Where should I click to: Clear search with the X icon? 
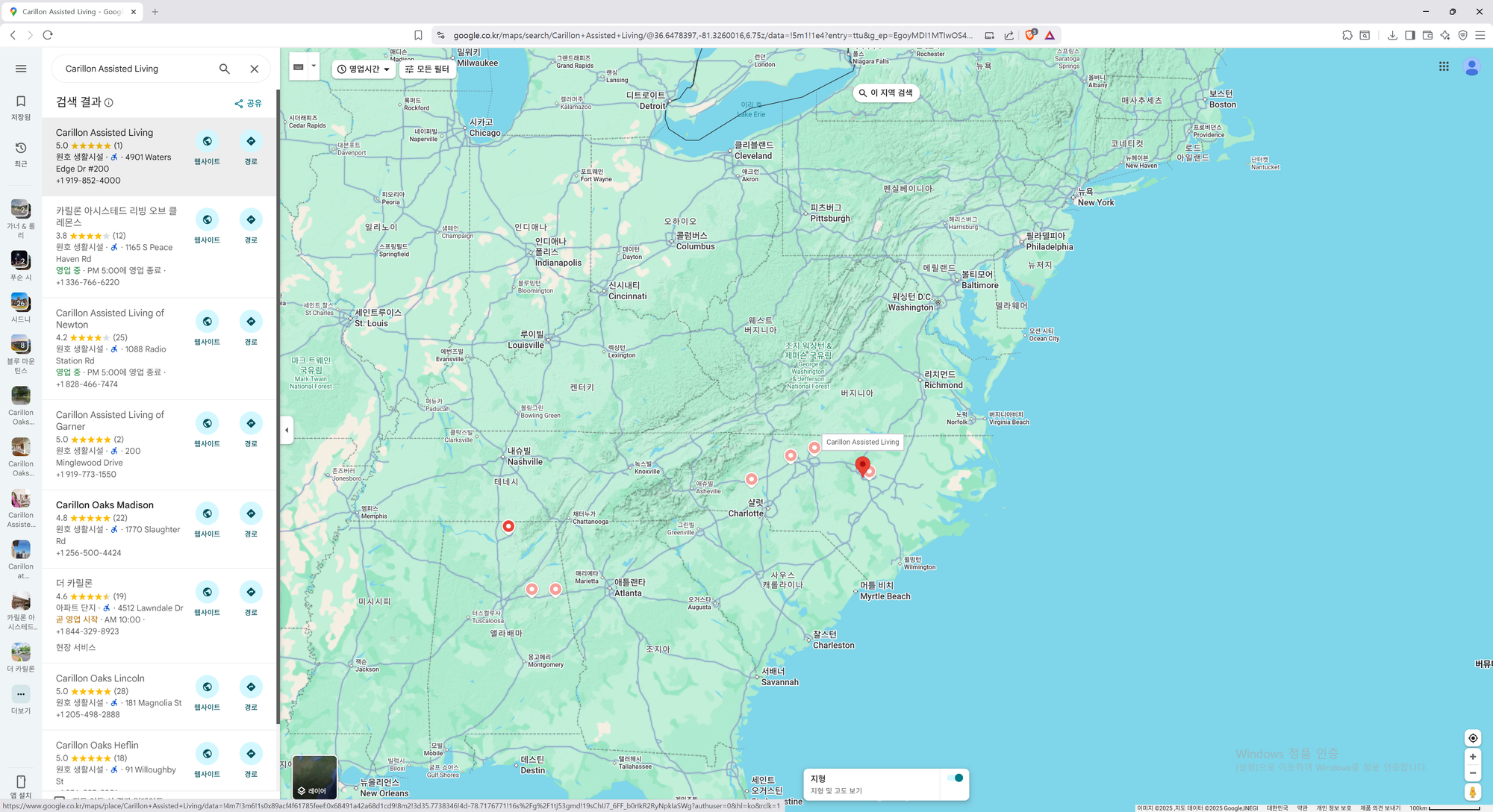click(x=255, y=69)
